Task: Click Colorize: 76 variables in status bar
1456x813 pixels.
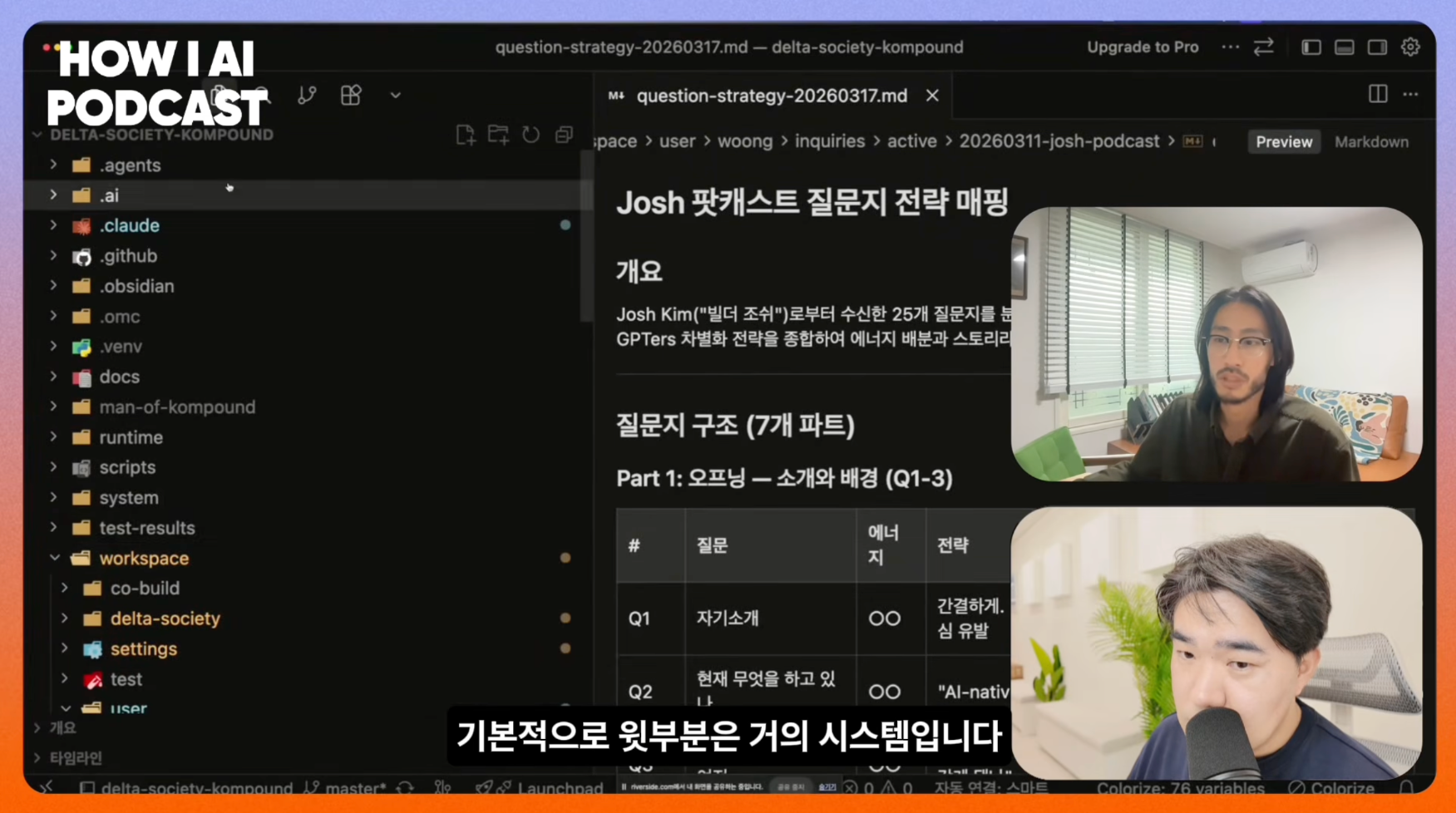Action: tap(1180, 788)
